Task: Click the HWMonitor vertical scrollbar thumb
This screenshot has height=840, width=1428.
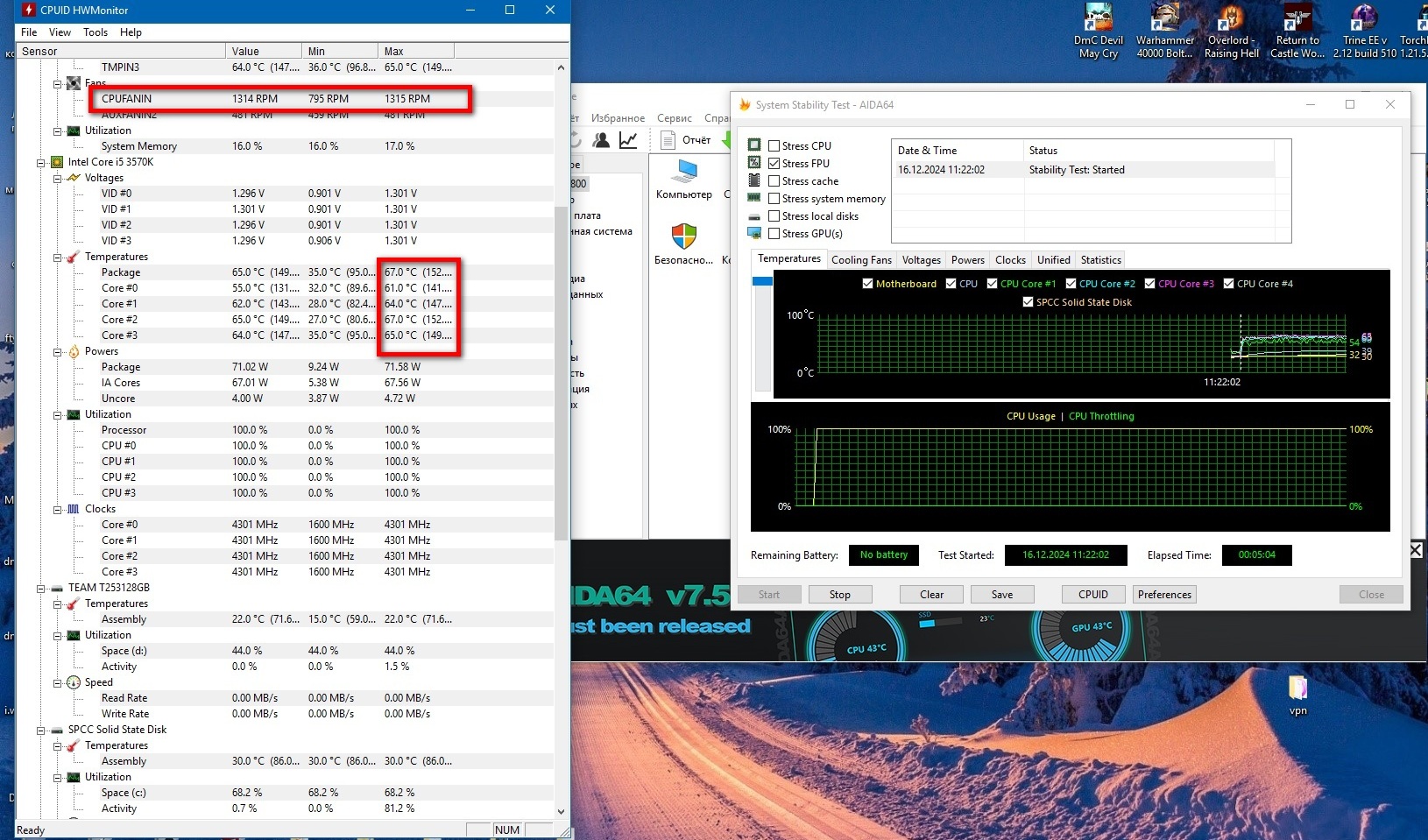Action: tap(562, 372)
